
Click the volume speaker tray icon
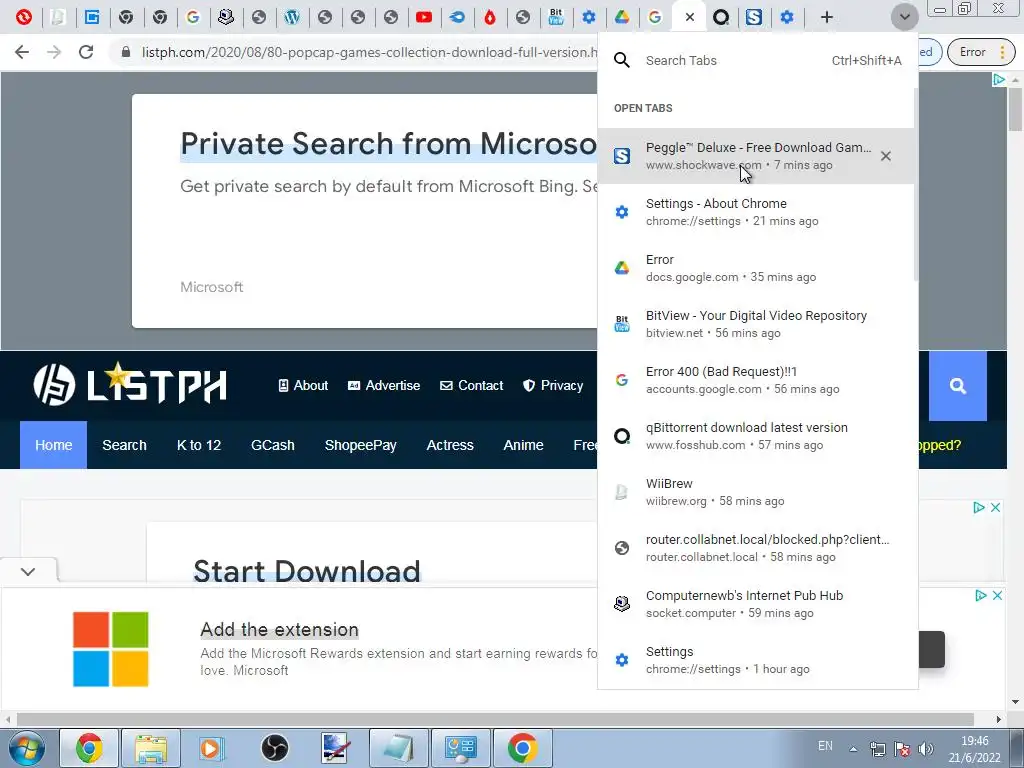point(925,748)
